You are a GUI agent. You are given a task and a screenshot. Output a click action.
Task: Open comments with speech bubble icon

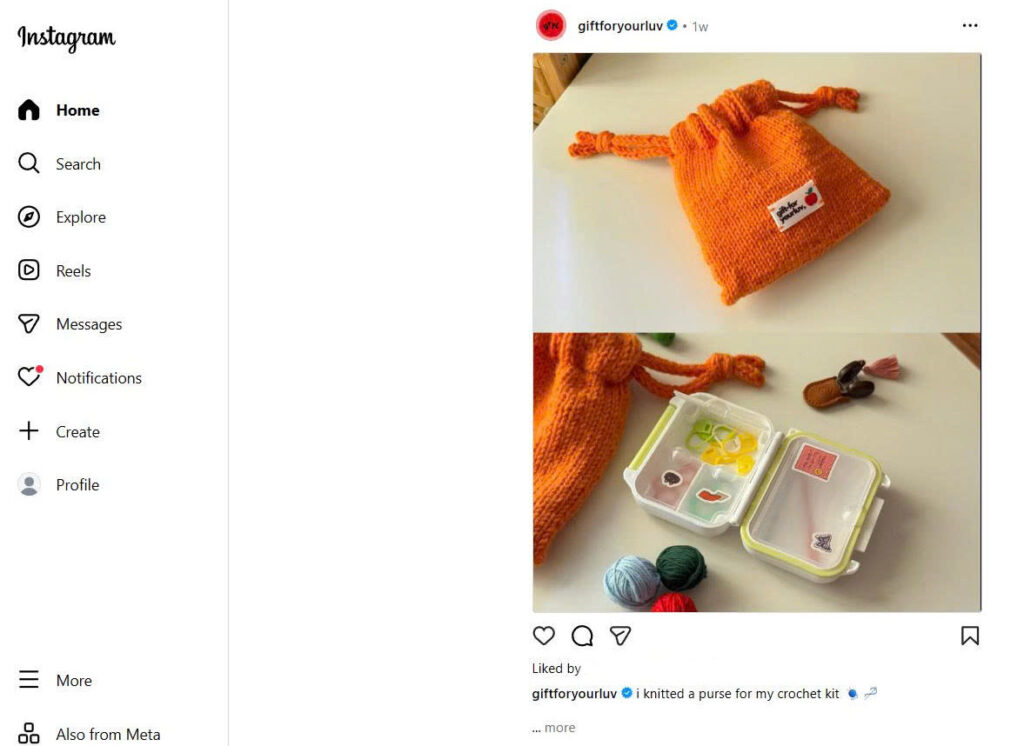[x=582, y=636]
